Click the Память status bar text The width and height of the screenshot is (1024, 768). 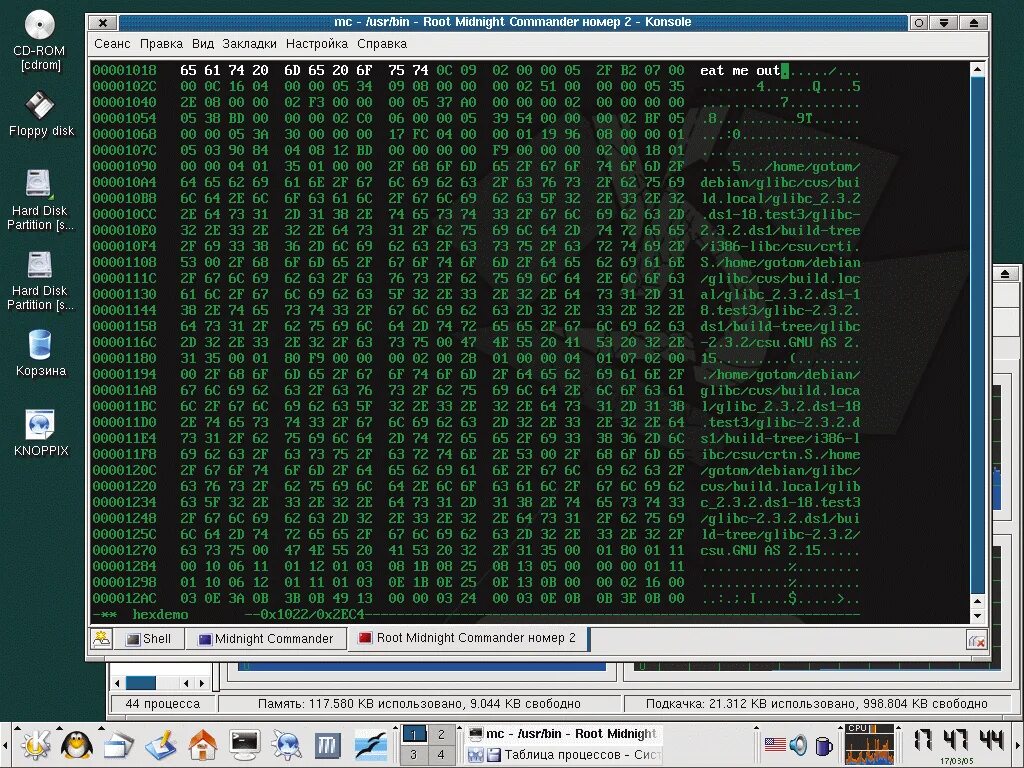(x=419, y=704)
